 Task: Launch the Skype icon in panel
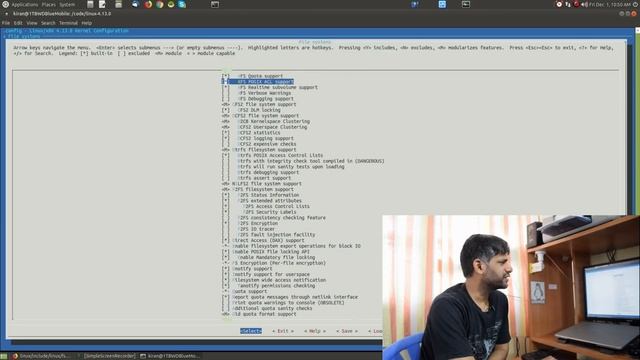(x=182, y=4)
